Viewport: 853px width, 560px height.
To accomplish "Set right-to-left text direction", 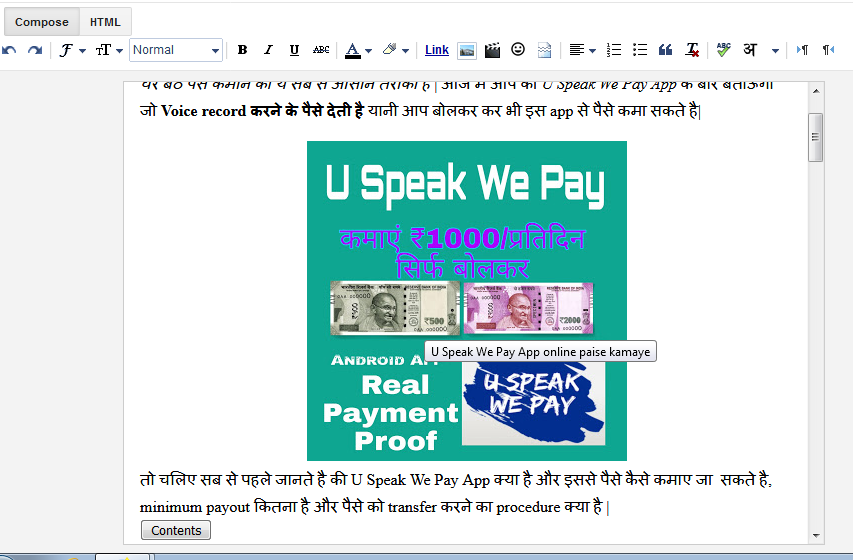I will (x=828, y=50).
